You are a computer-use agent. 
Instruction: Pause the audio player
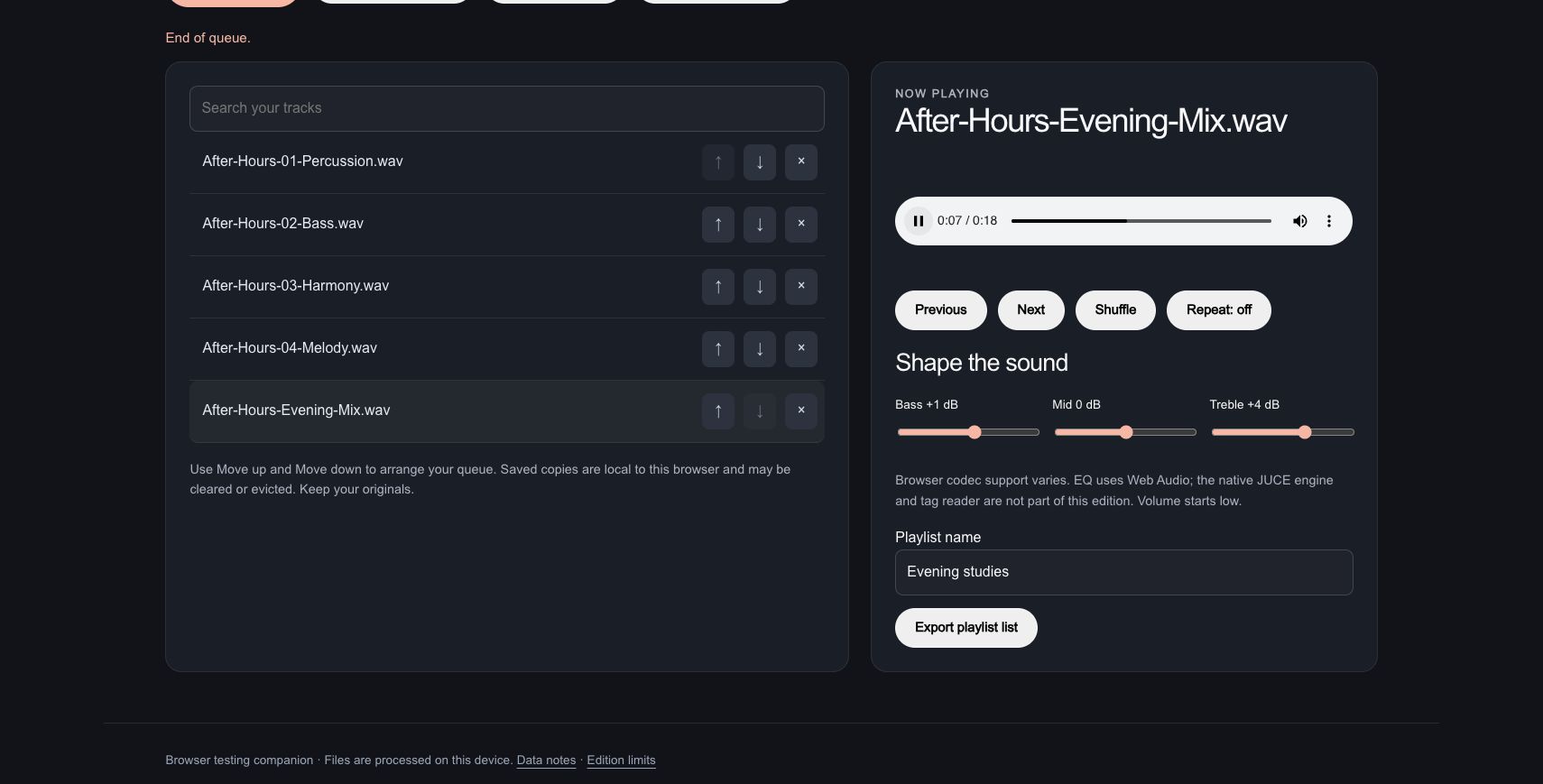[x=918, y=221]
